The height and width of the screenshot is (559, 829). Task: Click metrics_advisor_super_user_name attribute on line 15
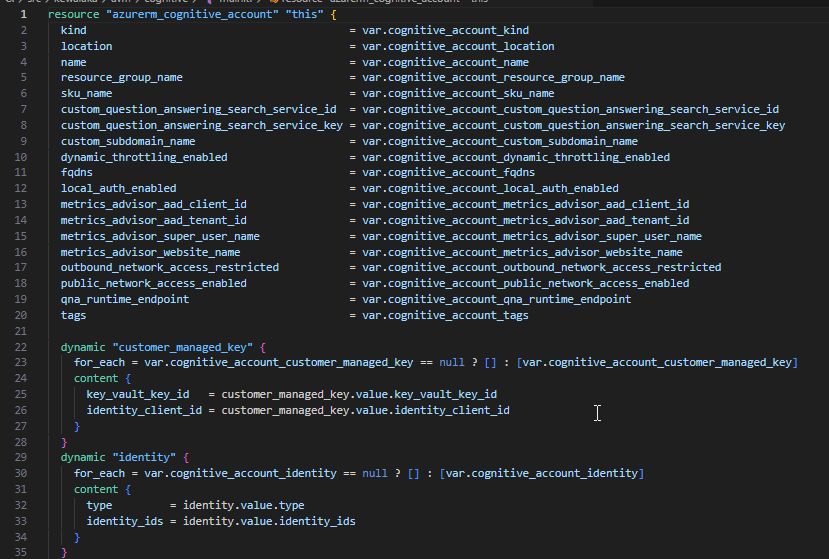coord(160,236)
